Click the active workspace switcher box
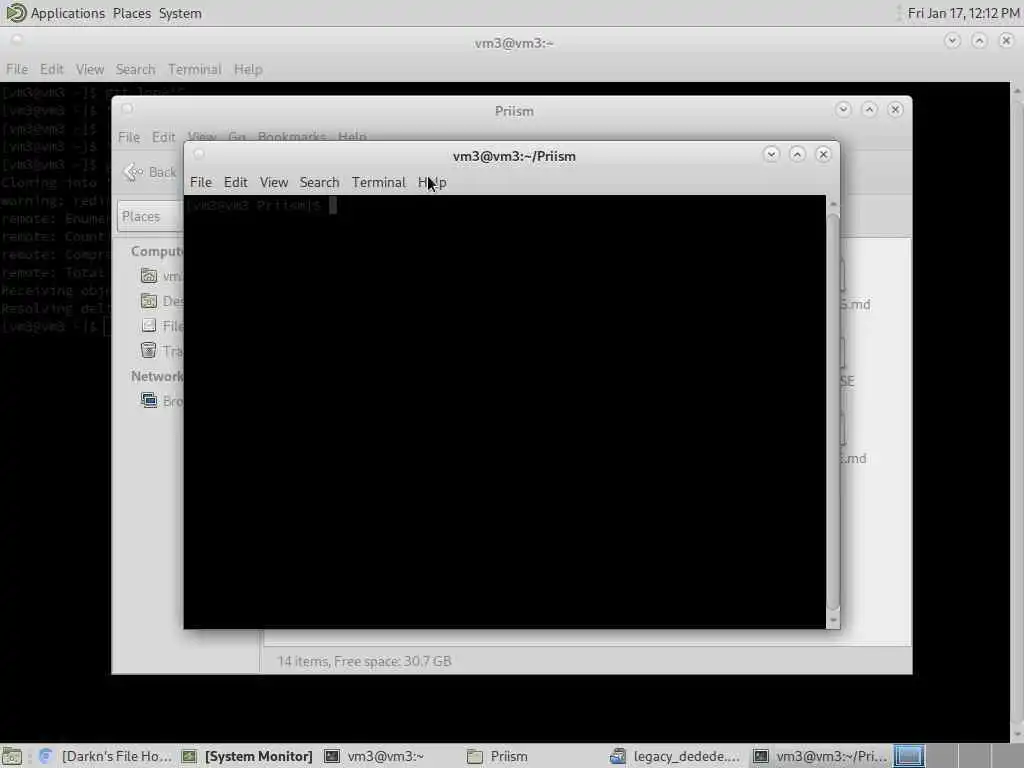The width and height of the screenshot is (1024, 768). [909, 756]
